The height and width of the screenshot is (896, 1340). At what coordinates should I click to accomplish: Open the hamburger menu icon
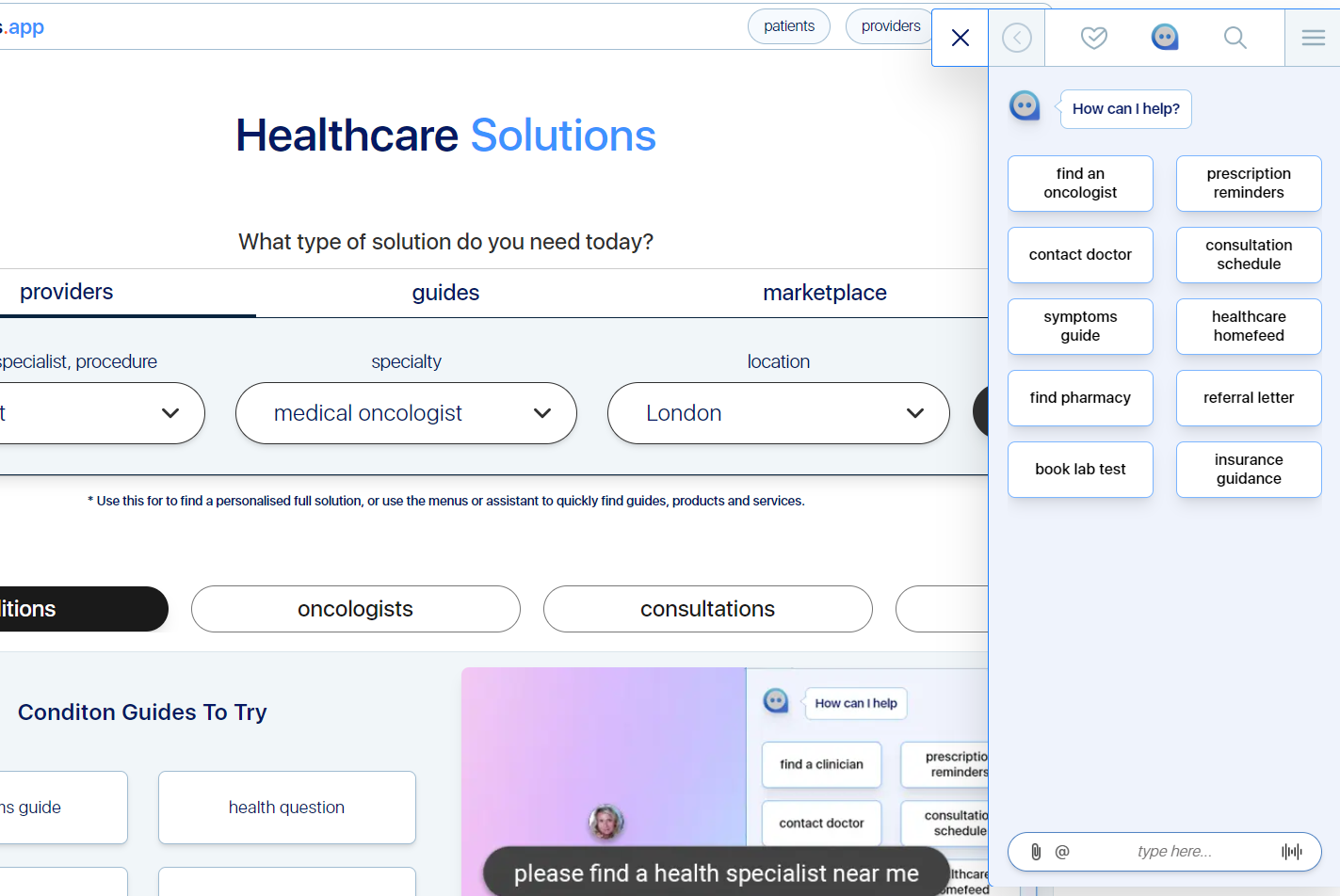tap(1314, 38)
